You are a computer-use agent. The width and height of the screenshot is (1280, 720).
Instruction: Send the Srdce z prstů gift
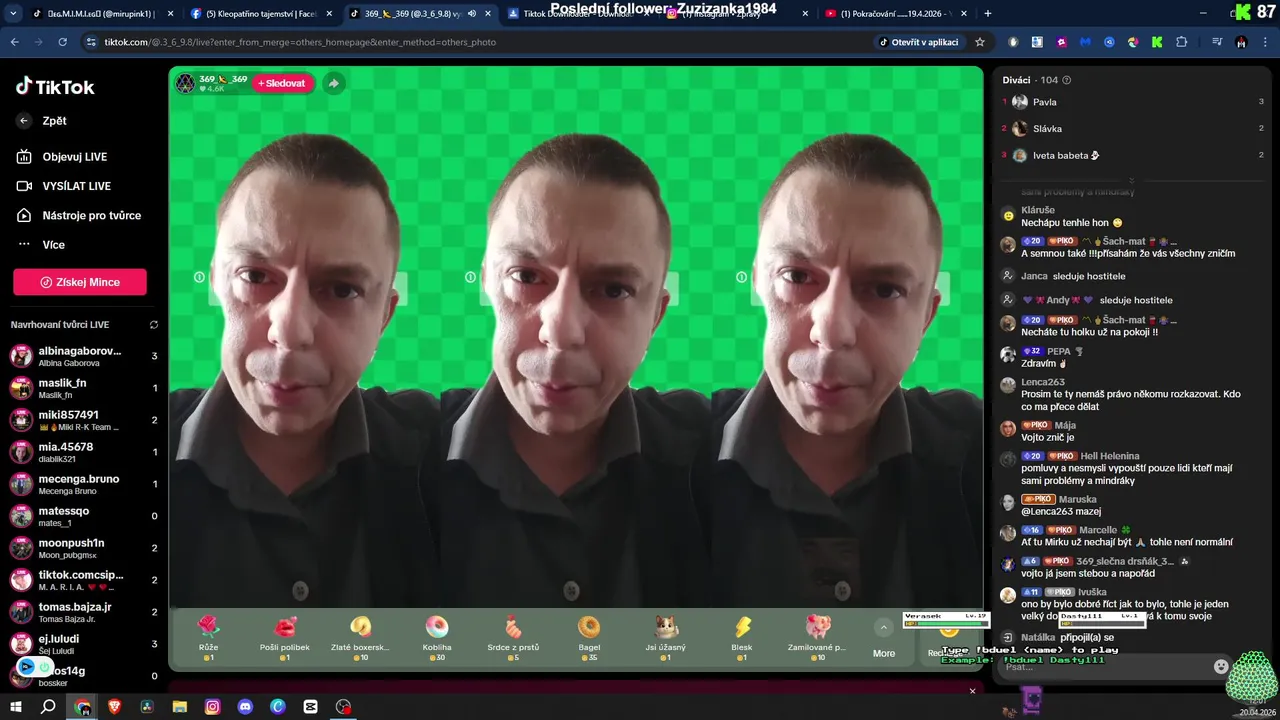pos(513,637)
